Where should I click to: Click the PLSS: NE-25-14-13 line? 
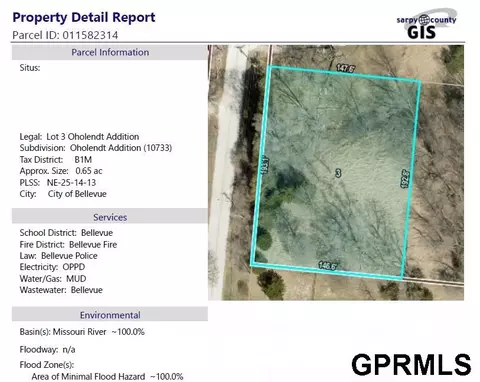tap(58, 183)
